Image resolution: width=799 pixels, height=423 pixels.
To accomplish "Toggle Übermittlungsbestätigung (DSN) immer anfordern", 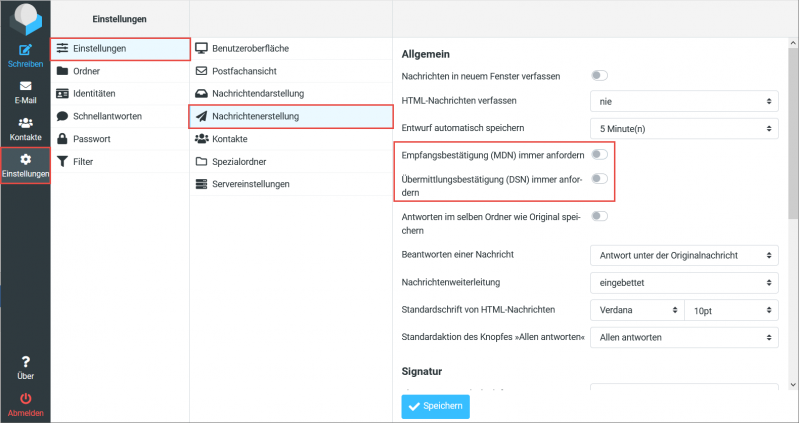I will (599, 178).
